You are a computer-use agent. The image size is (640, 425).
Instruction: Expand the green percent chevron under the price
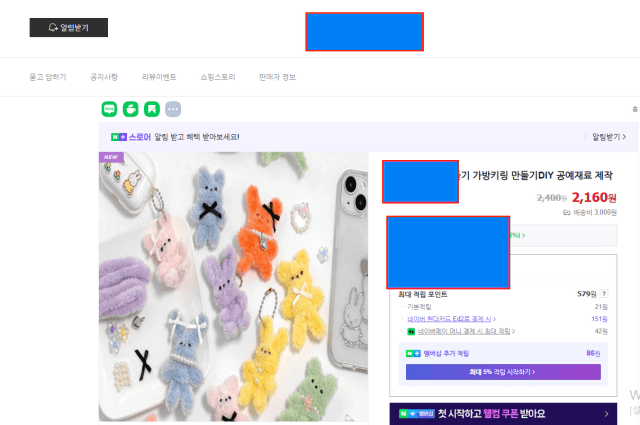523,235
